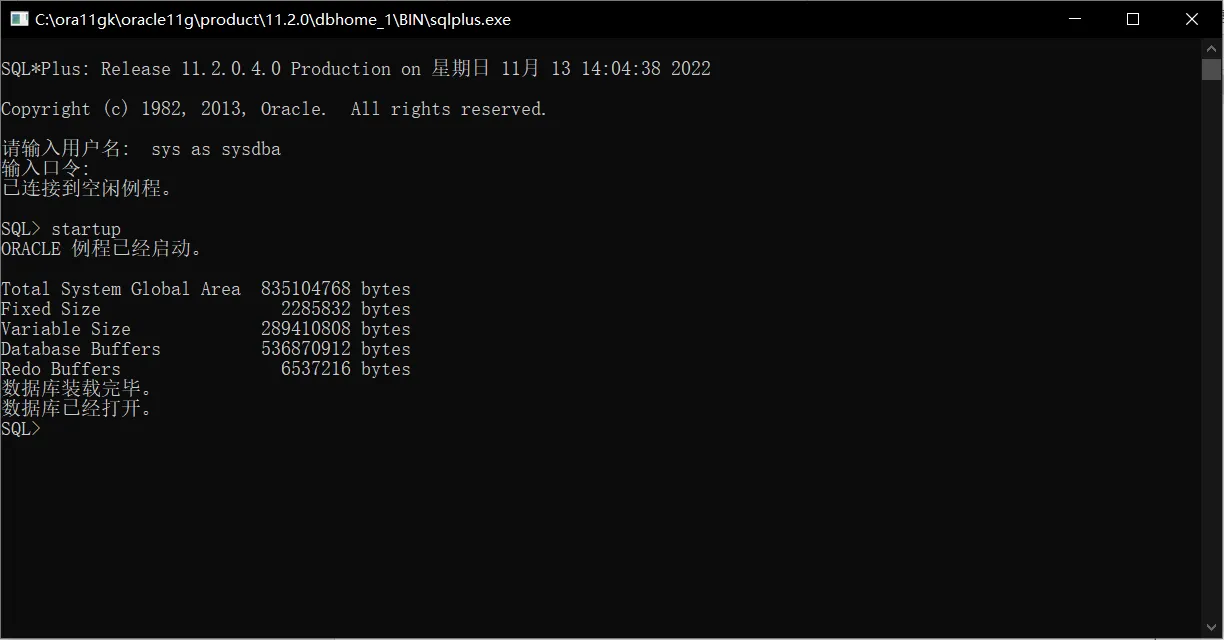Click the last empty SQL> prompt

(21, 429)
